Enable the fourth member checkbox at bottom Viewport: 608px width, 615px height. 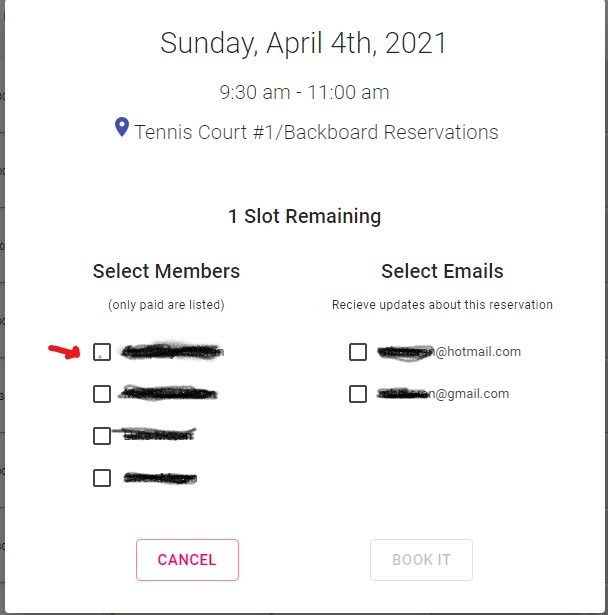coord(102,478)
